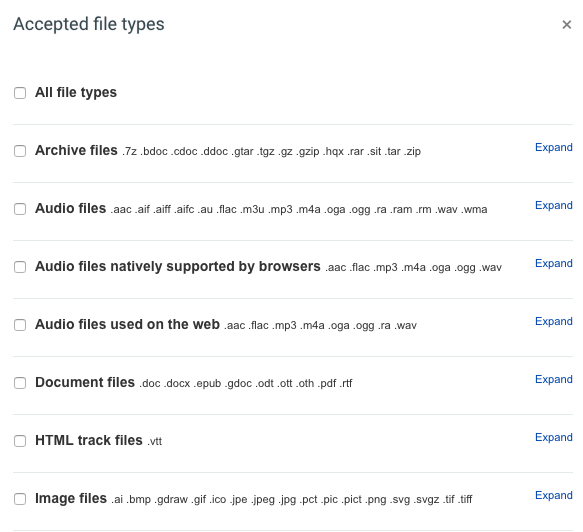This screenshot has width=583, height=532.
Task: Expand the Audio files group
Action: tap(554, 206)
